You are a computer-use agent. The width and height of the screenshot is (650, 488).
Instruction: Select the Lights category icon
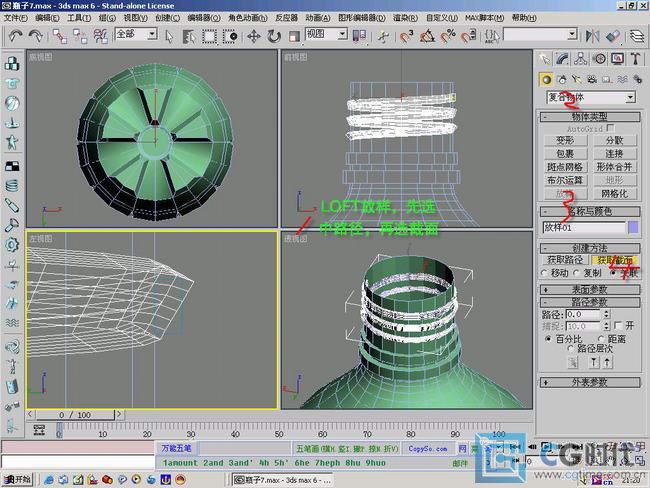pyautogui.click(x=577, y=79)
